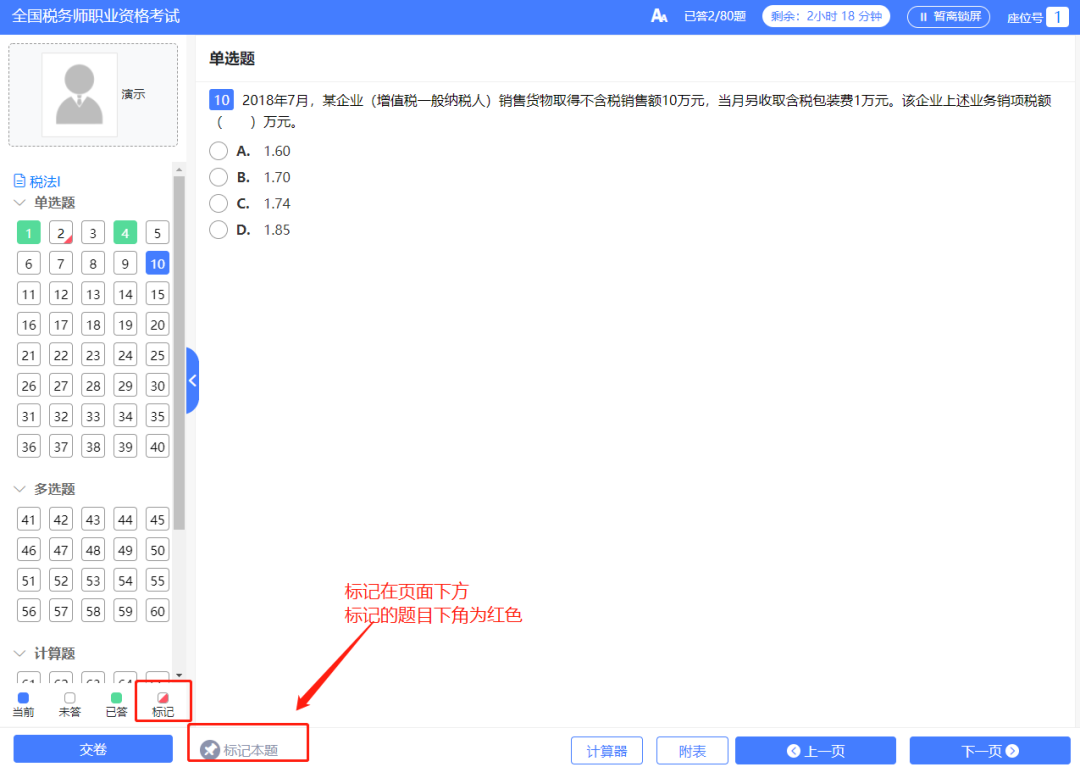Click the 已答 green legend square
Image resolution: width=1080 pixels, height=767 pixels.
(x=116, y=697)
